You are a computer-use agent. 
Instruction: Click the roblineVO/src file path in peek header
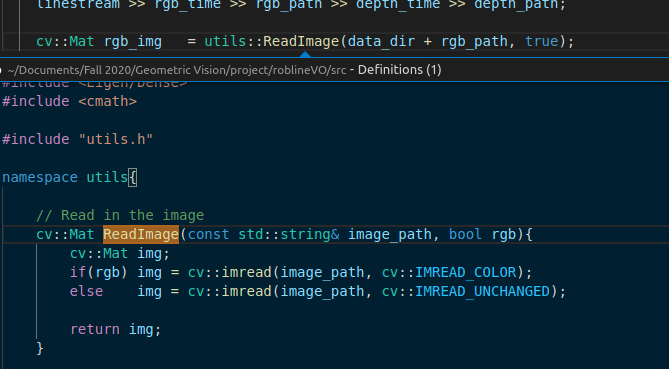pos(177,70)
